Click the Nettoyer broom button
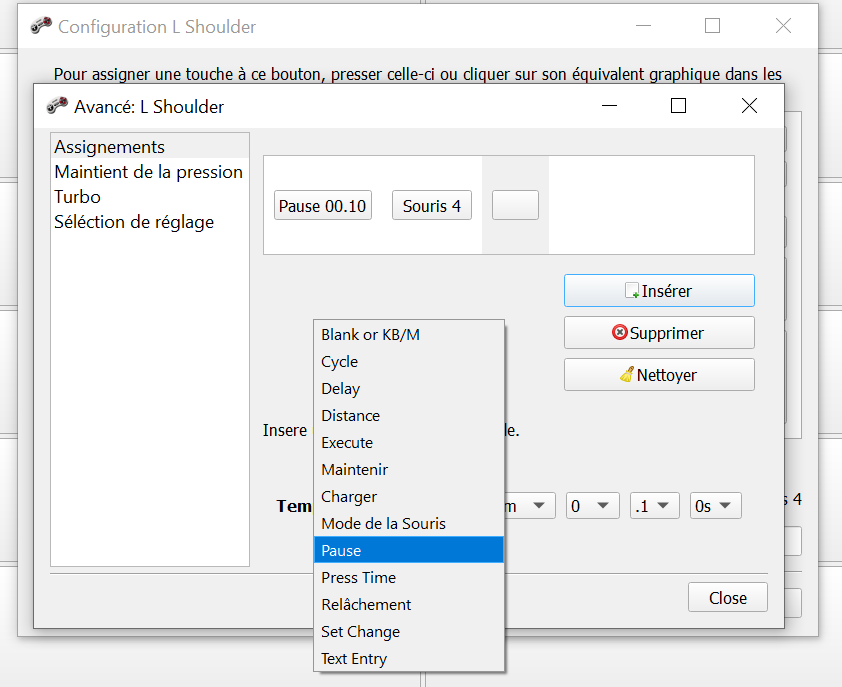842x687 pixels. (x=659, y=375)
